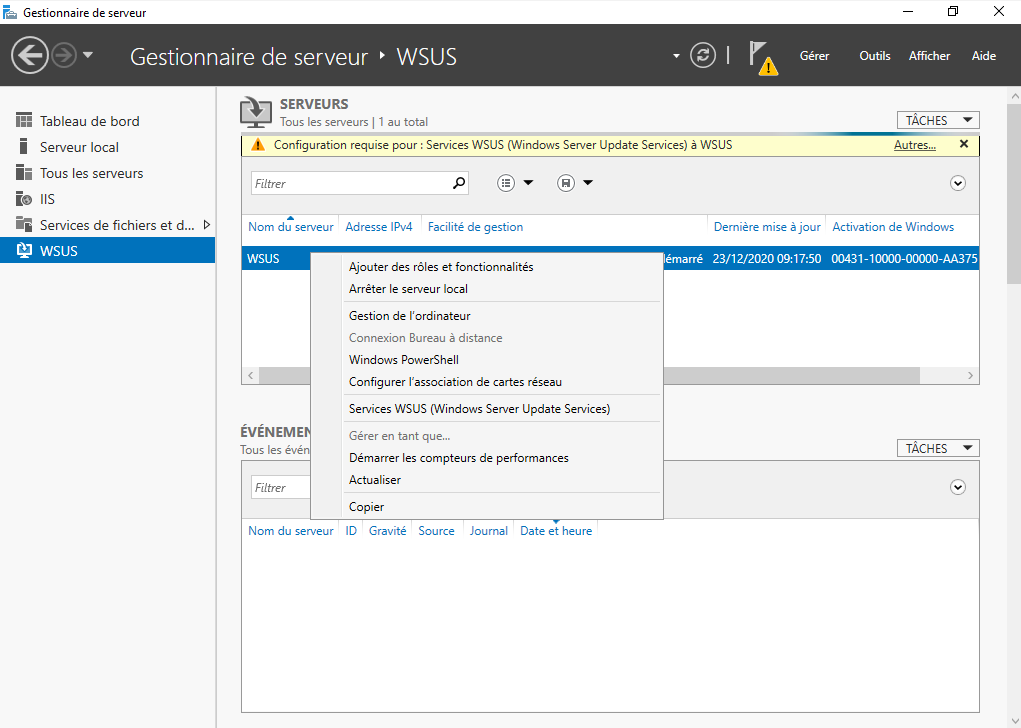1021x728 pixels.
Task: Open TÂCHES dropdown in Événements section
Action: click(x=938, y=448)
